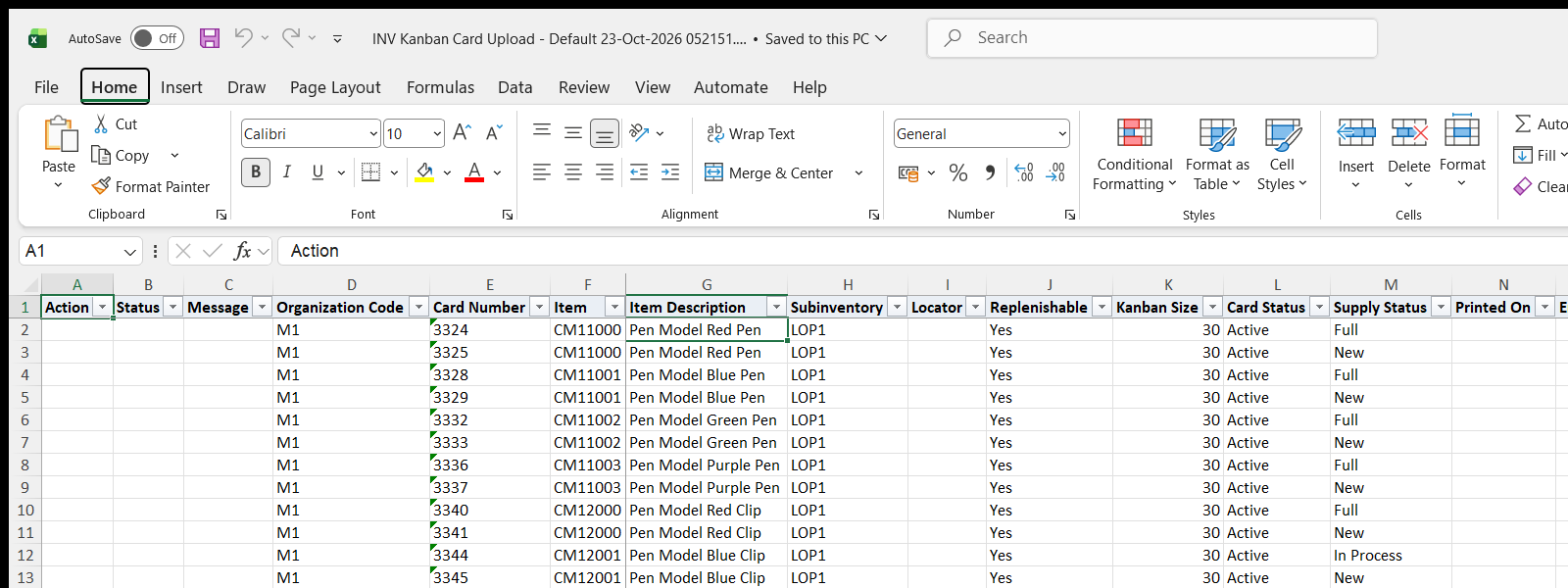Toggle the AutoSave switch
The width and height of the screenshot is (1568, 588).
(157, 38)
